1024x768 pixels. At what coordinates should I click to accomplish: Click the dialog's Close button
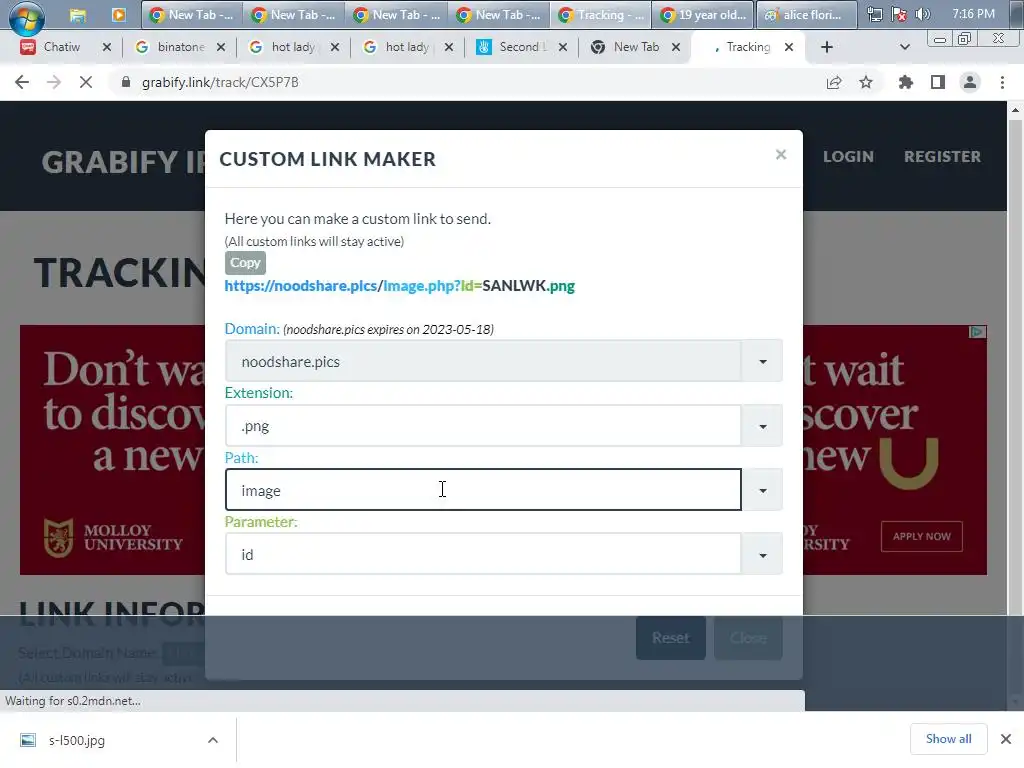(748, 637)
